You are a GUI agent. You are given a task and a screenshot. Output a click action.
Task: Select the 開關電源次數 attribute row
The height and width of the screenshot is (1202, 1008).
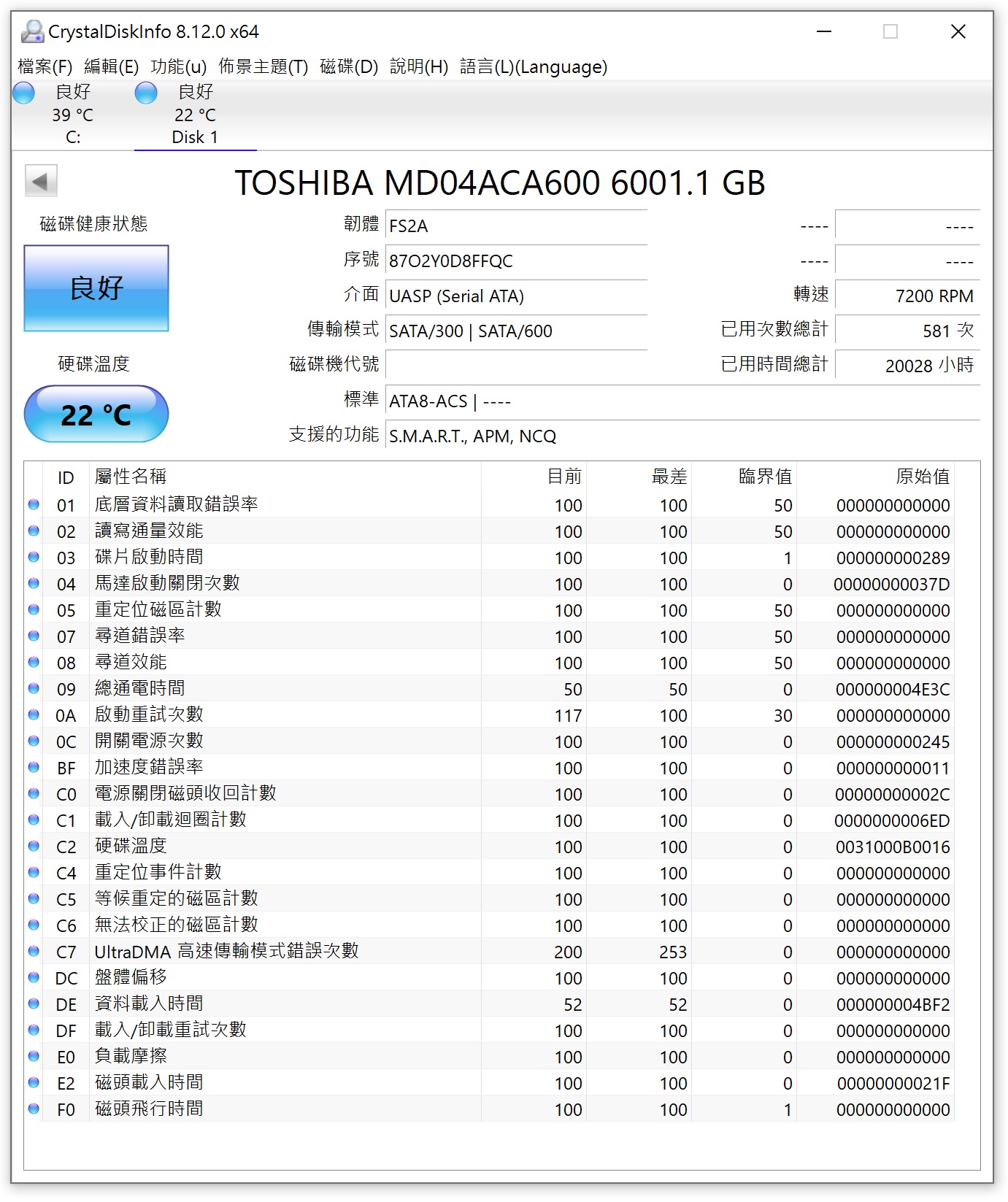(490, 741)
